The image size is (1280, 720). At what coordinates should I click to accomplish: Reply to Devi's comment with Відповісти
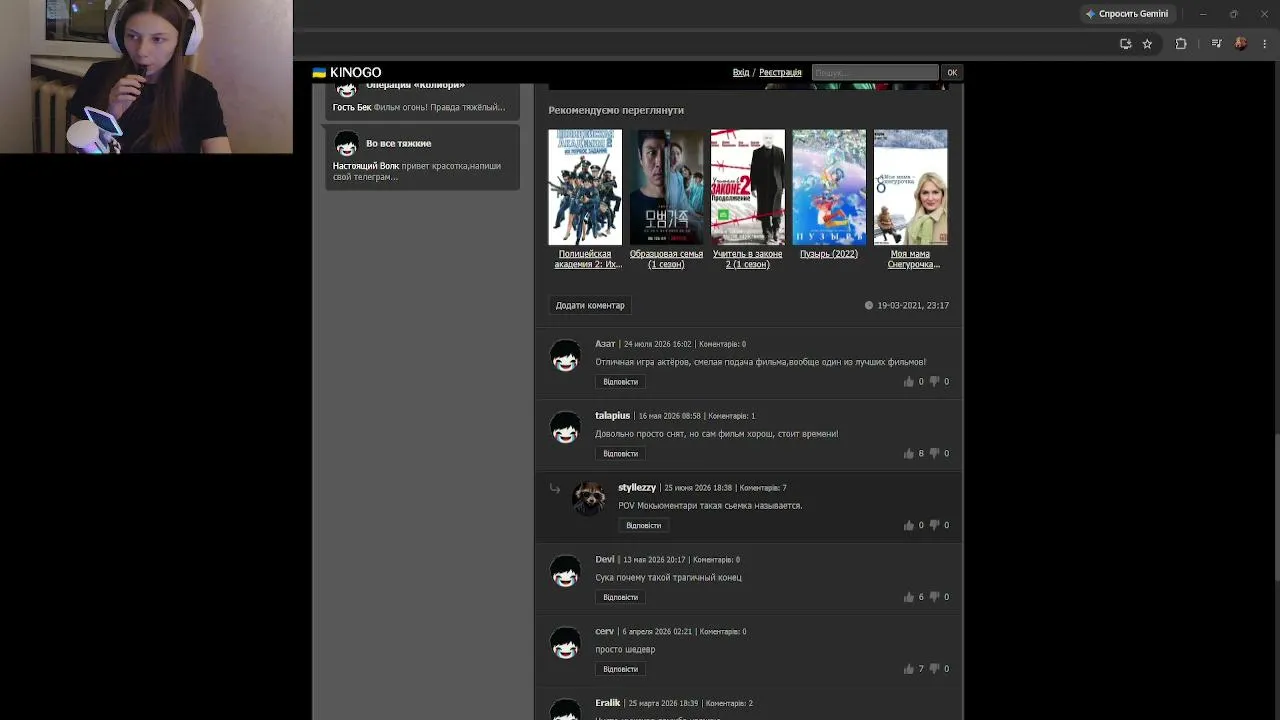620,598
